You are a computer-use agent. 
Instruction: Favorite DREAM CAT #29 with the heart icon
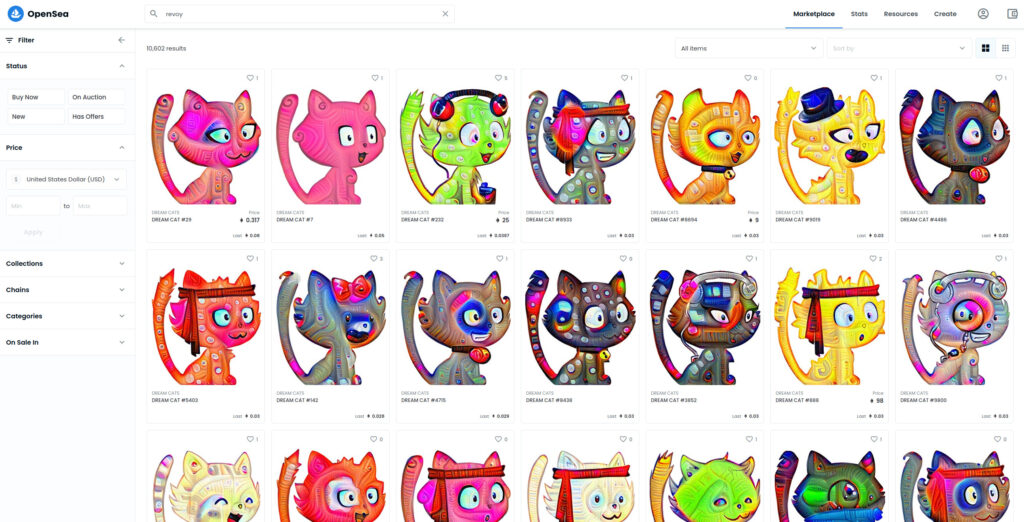click(x=249, y=78)
